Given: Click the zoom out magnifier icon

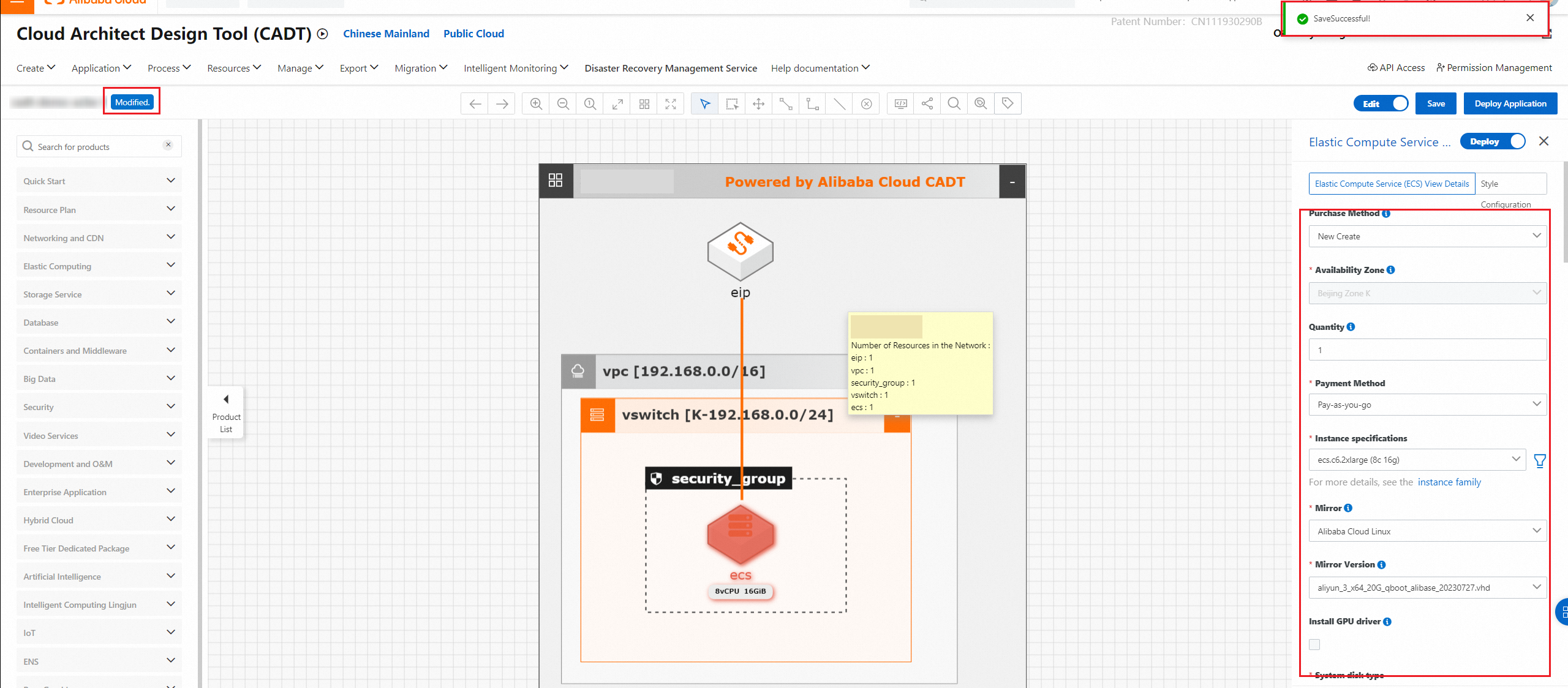Looking at the screenshot, I should [x=563, y=104].
